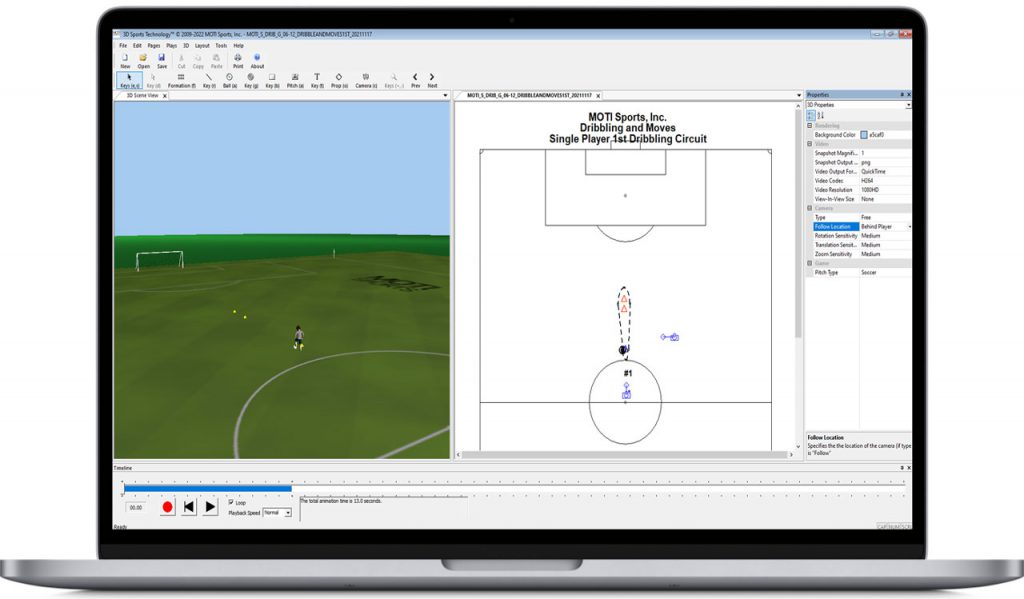This screenshot has height=599, width=1024.
Task: Click the pitch view horizontal scrollbar
Action: pyautogui.click(x=624, y=455)
